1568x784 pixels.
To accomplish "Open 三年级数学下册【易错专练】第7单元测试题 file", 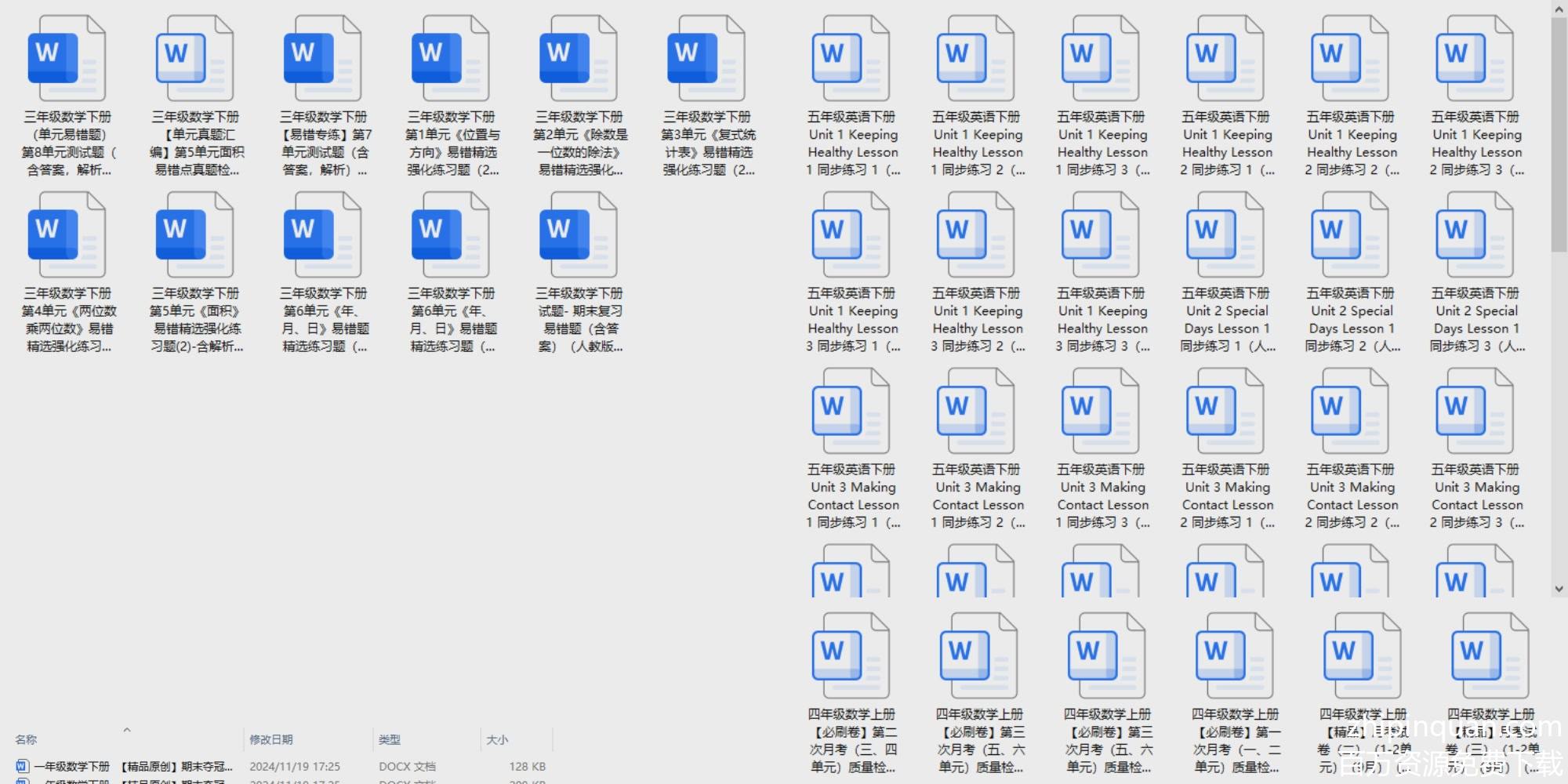I will click(x=323, y=60).
